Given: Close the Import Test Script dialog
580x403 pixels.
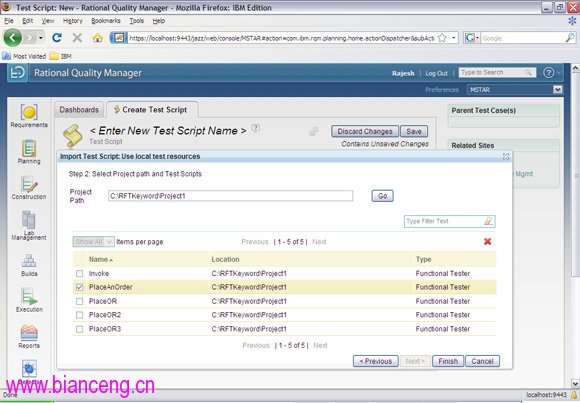Looking at the screenshot, I should tap(506, 157).
